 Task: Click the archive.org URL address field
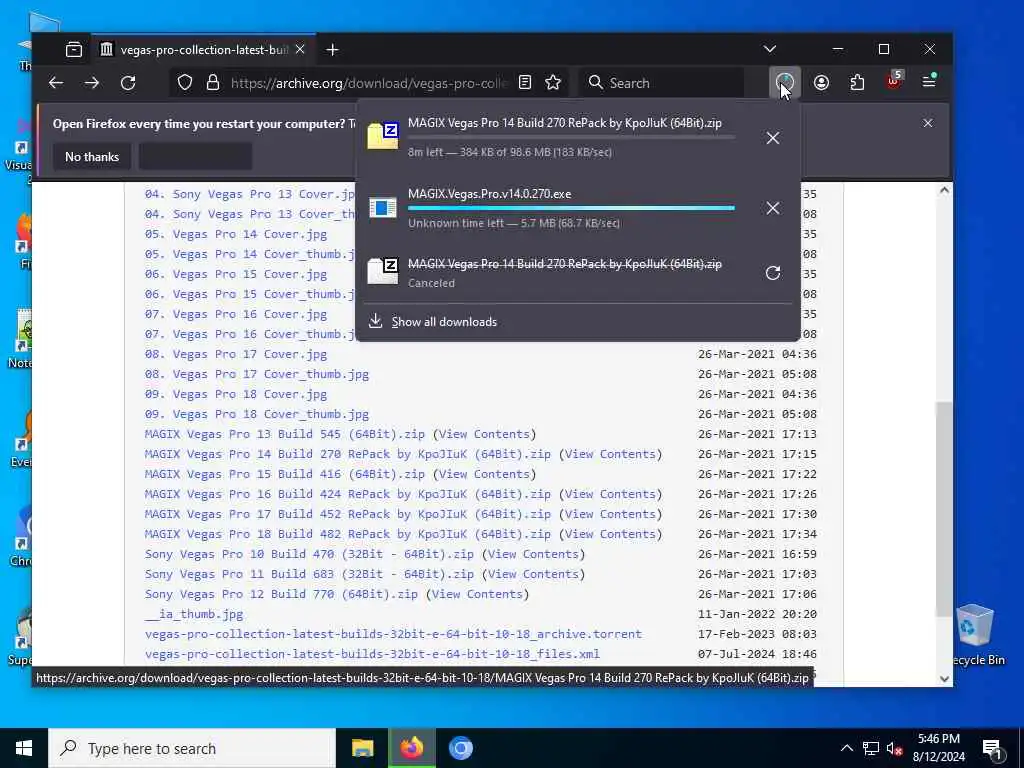369,83
